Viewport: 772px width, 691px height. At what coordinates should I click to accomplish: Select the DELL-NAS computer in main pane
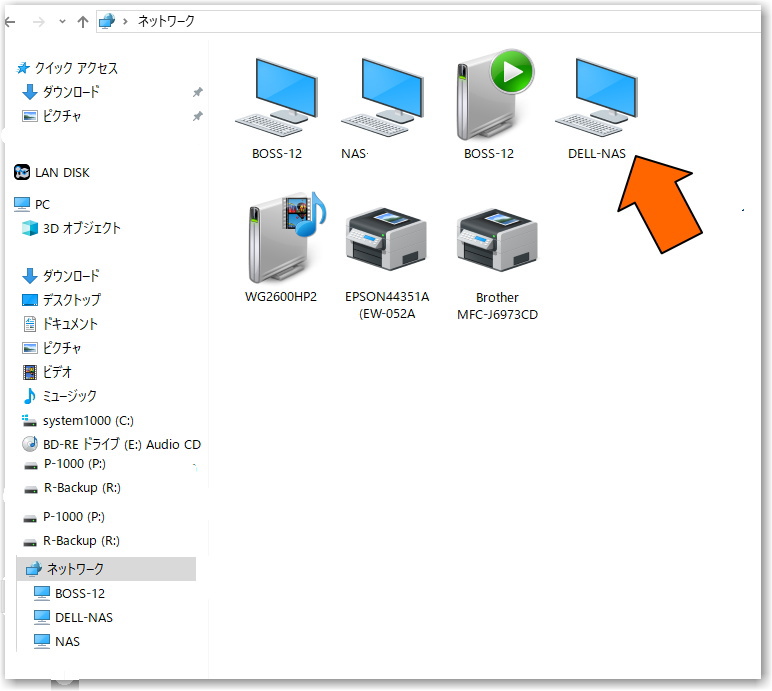tap(596, 108)
